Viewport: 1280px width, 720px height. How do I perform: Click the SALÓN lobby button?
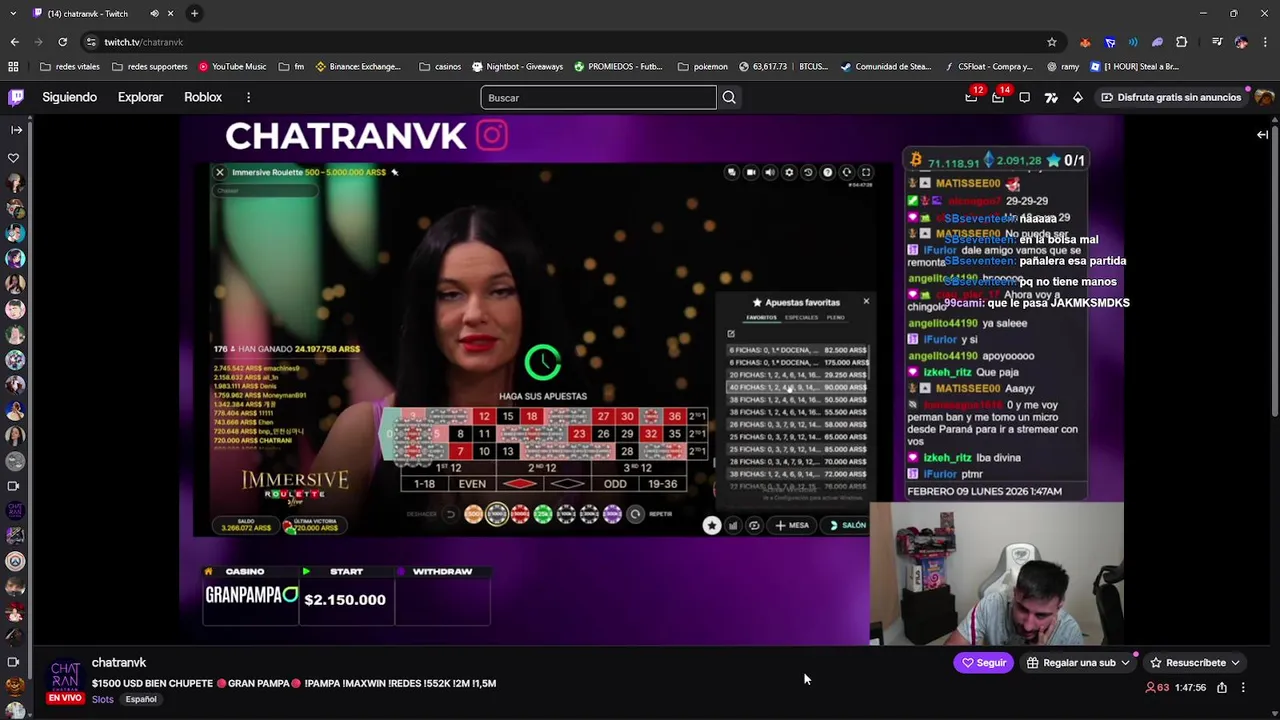click(847, 525)
